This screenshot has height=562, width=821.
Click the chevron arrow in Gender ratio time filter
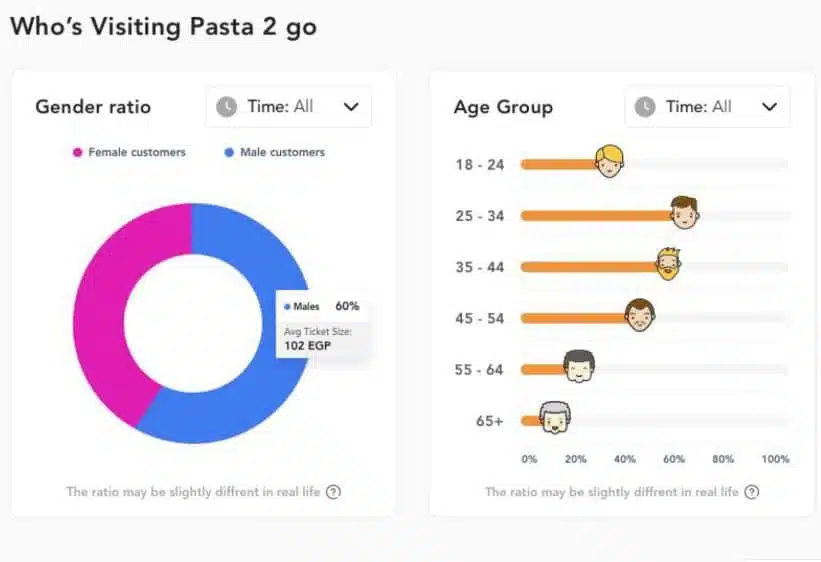(x=351, y=107)
